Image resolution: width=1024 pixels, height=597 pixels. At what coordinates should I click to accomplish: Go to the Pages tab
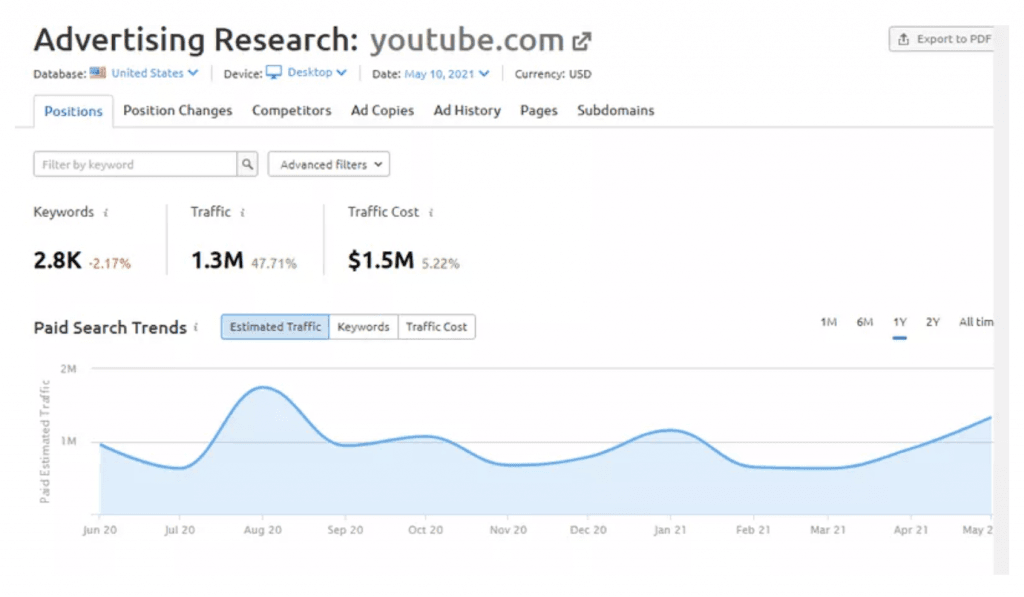539,110
